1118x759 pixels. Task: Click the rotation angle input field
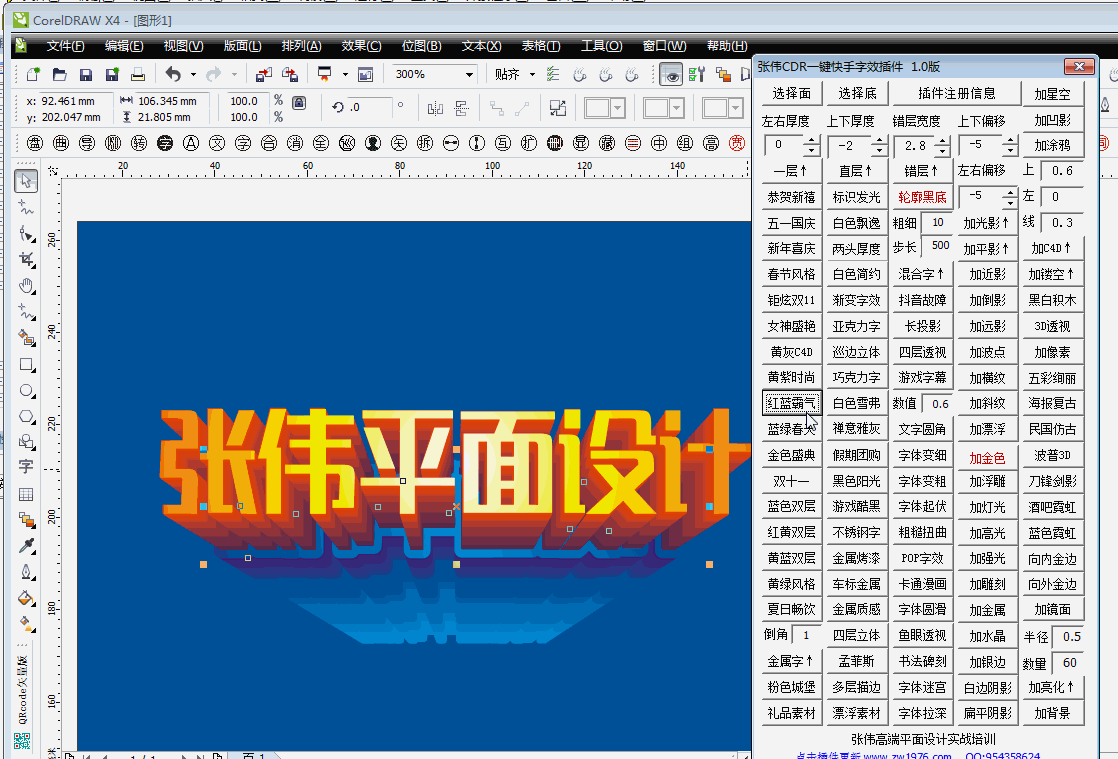pyautogui.click(x=369, y=108)
